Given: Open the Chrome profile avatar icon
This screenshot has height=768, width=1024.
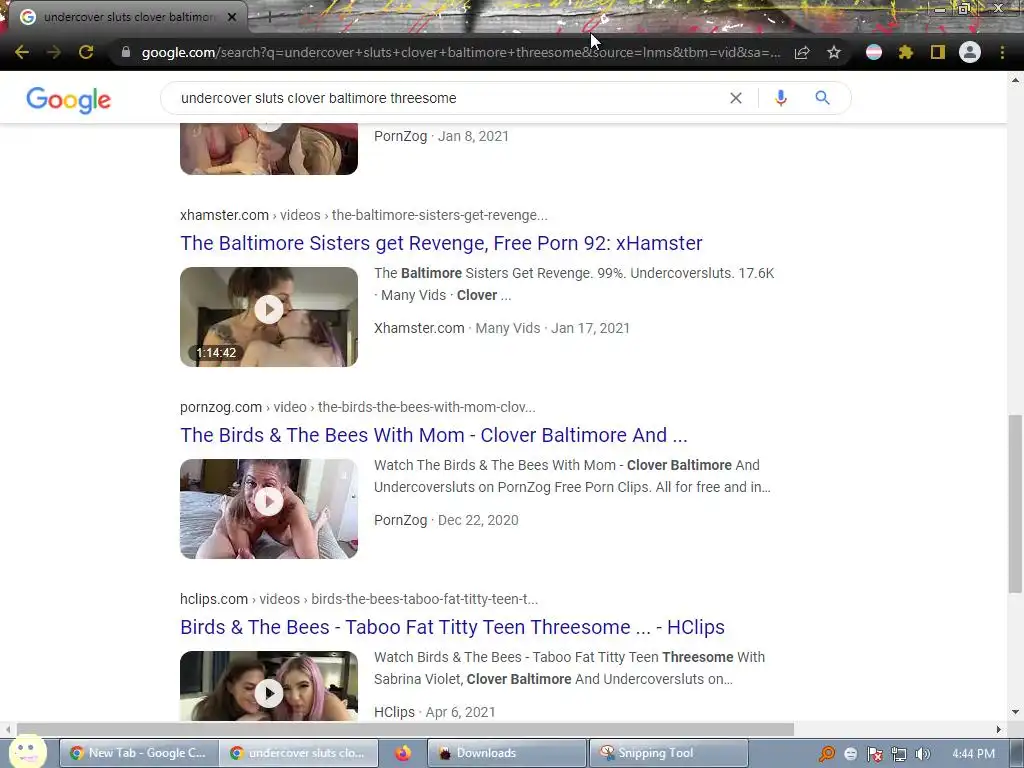Looking at the screenshot, I should click(970, 52).
